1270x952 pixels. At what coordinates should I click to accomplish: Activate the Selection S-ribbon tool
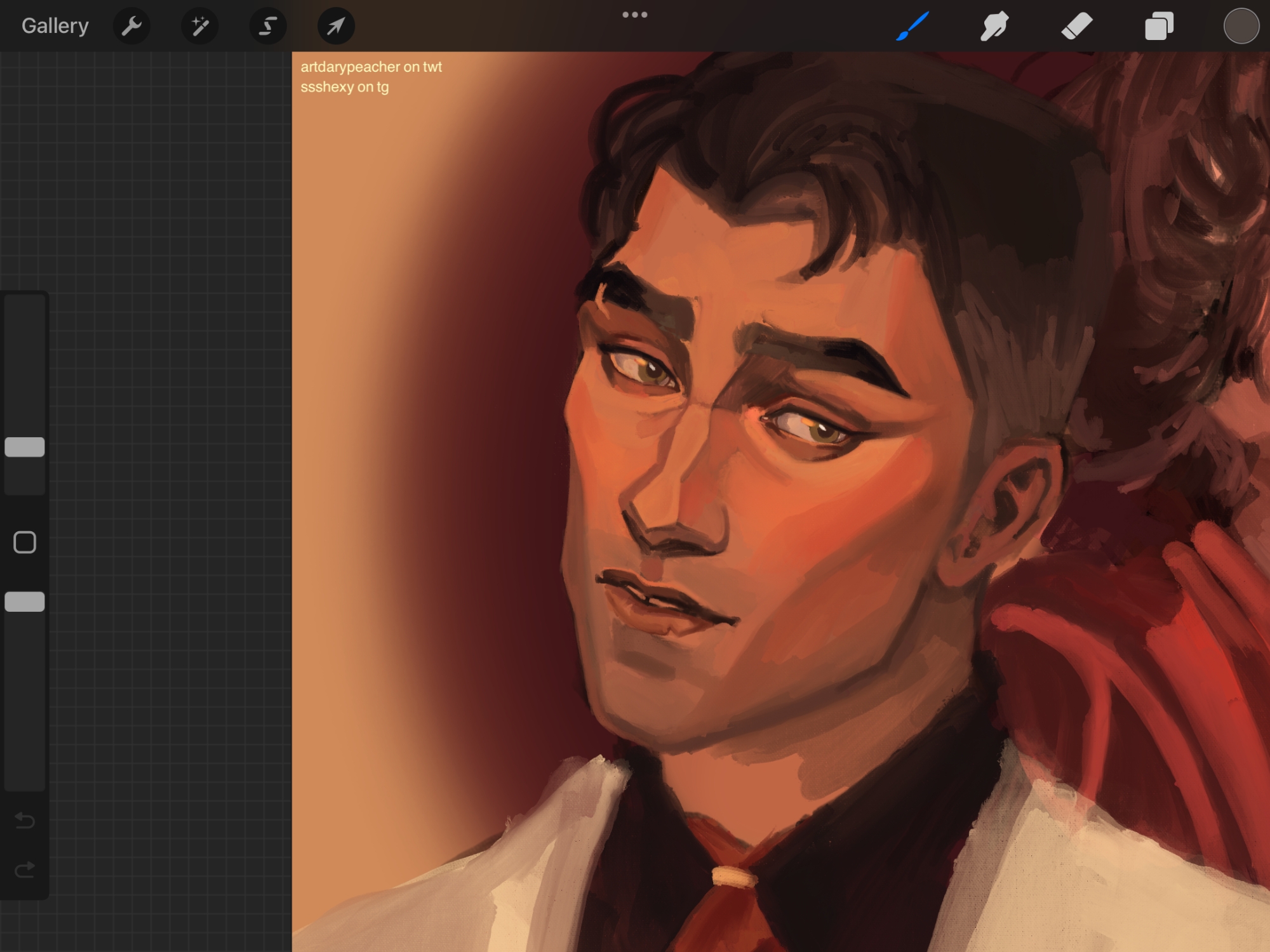(x=268, y=26)
